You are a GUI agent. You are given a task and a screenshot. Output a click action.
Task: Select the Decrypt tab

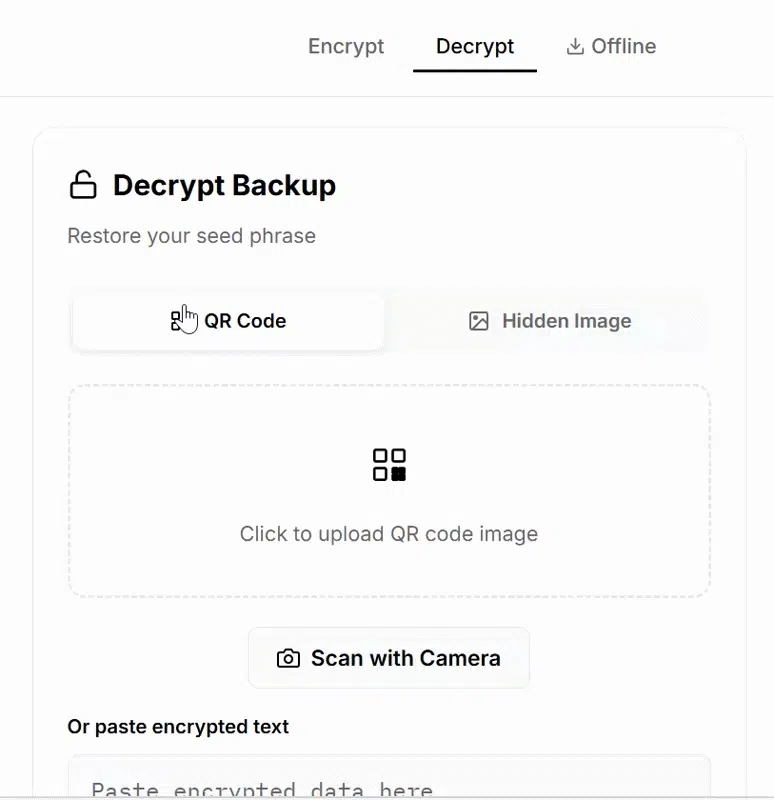(x=475, y=46)
